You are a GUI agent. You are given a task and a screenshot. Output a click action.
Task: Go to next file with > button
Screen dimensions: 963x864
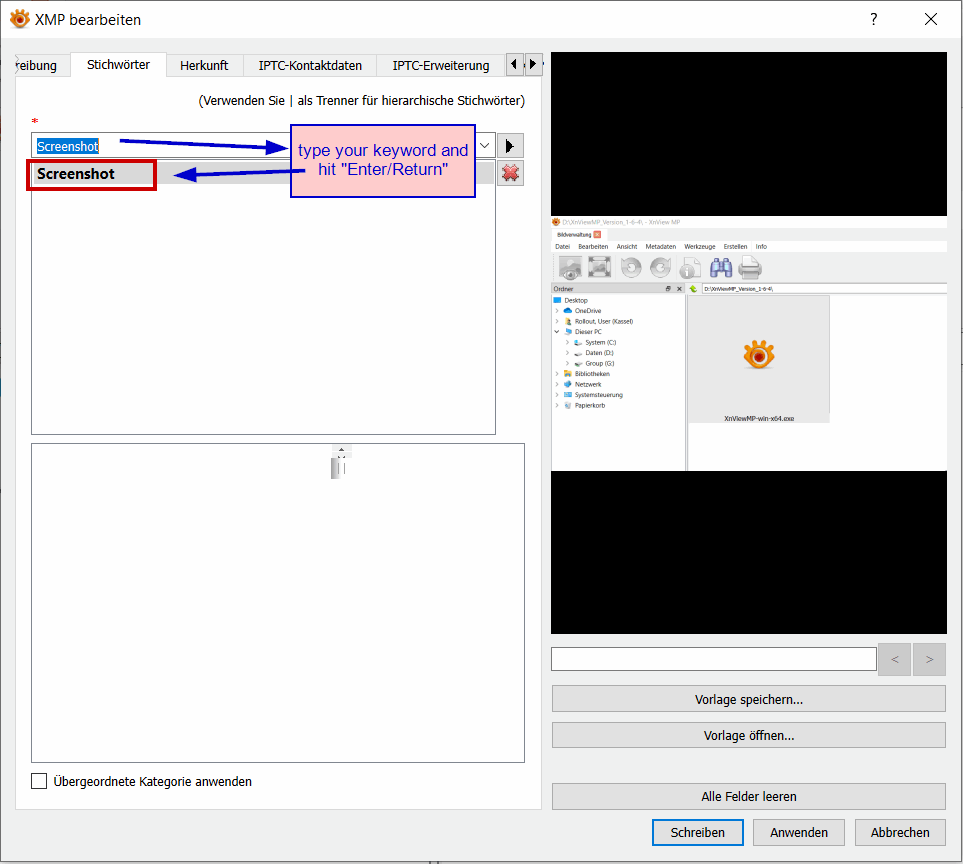929,659
